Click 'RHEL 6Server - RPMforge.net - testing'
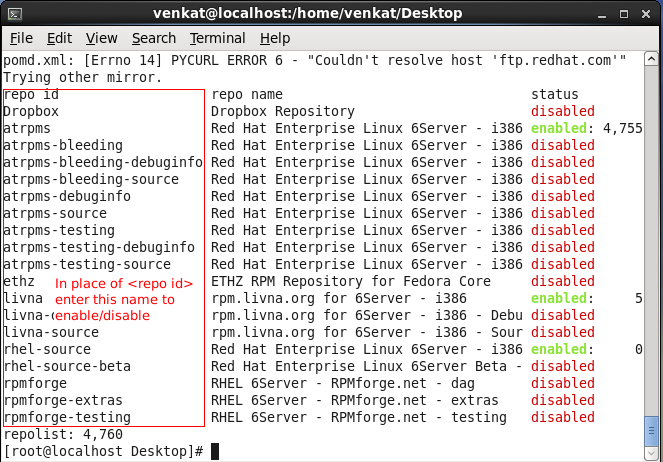Viewport: 663px width, 462px height. point(359,418)
